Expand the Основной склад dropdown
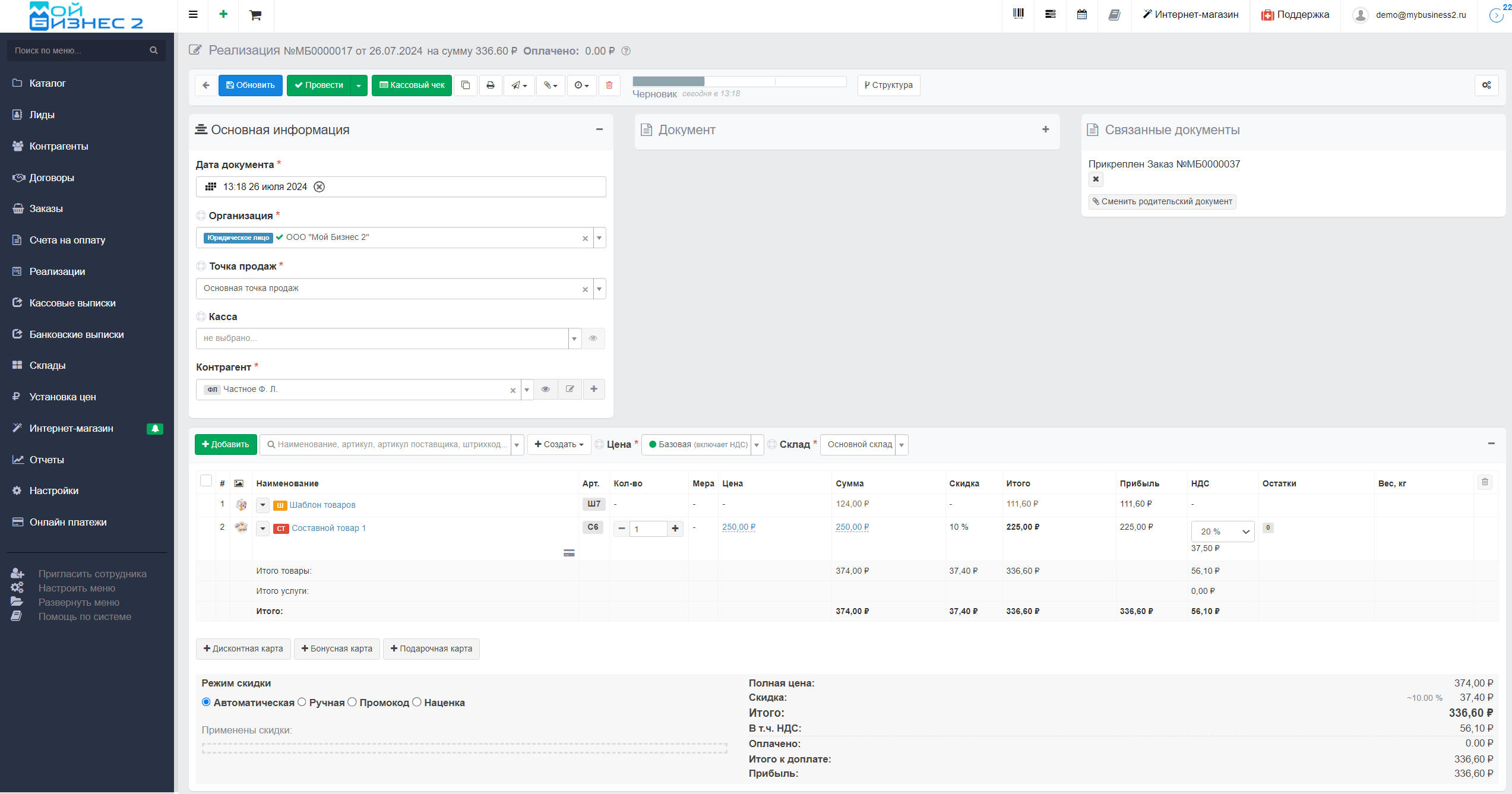The height and width of the screenshot is (794, 1512). tap(901, 445)
